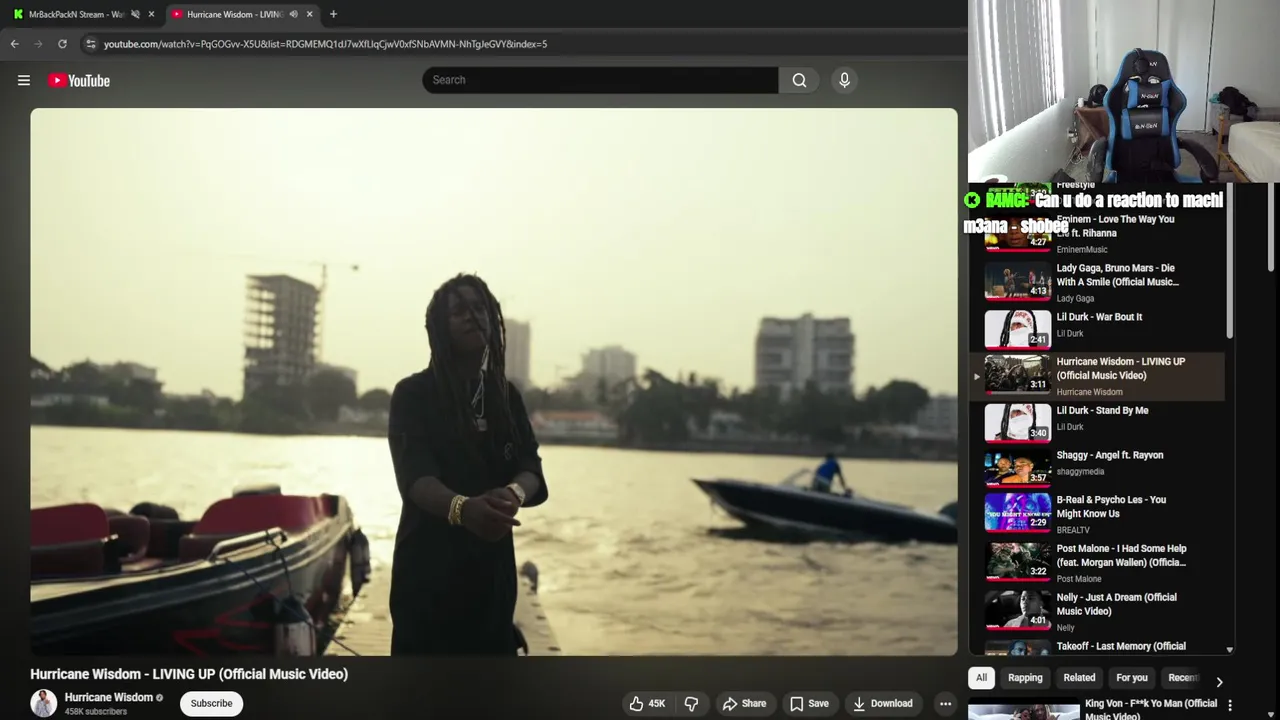
Task: Open more actions menu under video
Action: coord(945,703)
